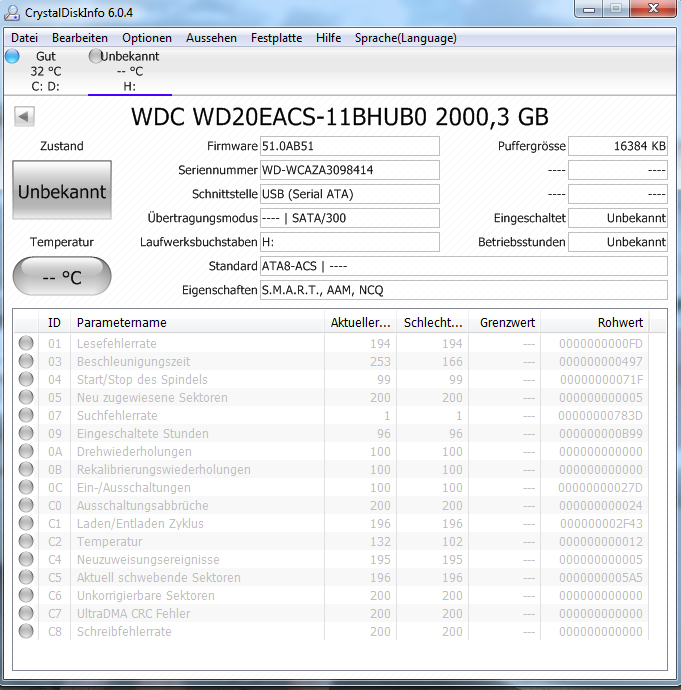The image size is (681, 690).
Task: Click the CrystalDiskInfo title bar icon
Action: [12, 13]
